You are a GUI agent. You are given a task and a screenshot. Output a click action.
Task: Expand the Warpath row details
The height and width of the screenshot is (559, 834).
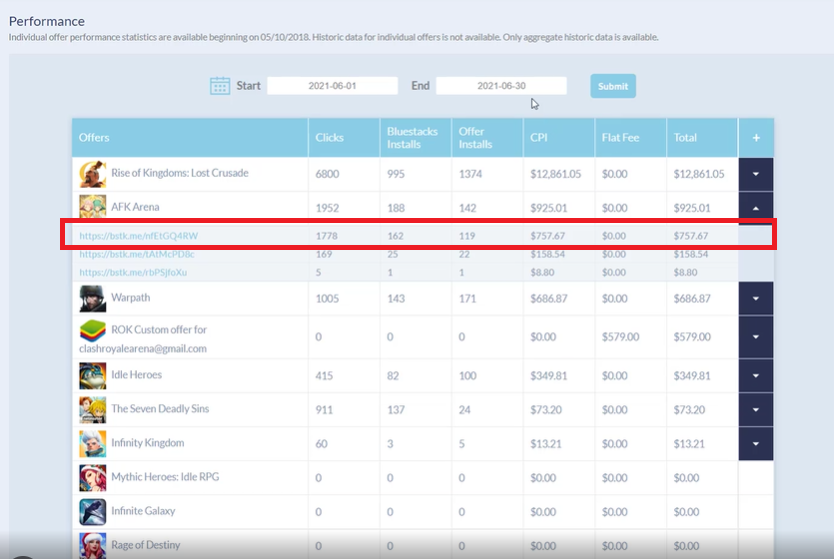click(756, 298)
